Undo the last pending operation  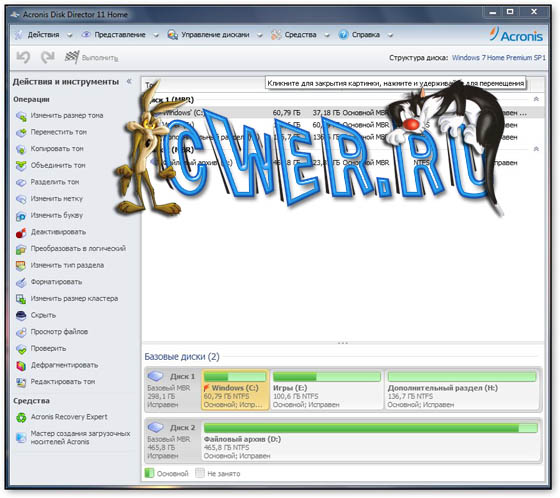pos(23,57)
